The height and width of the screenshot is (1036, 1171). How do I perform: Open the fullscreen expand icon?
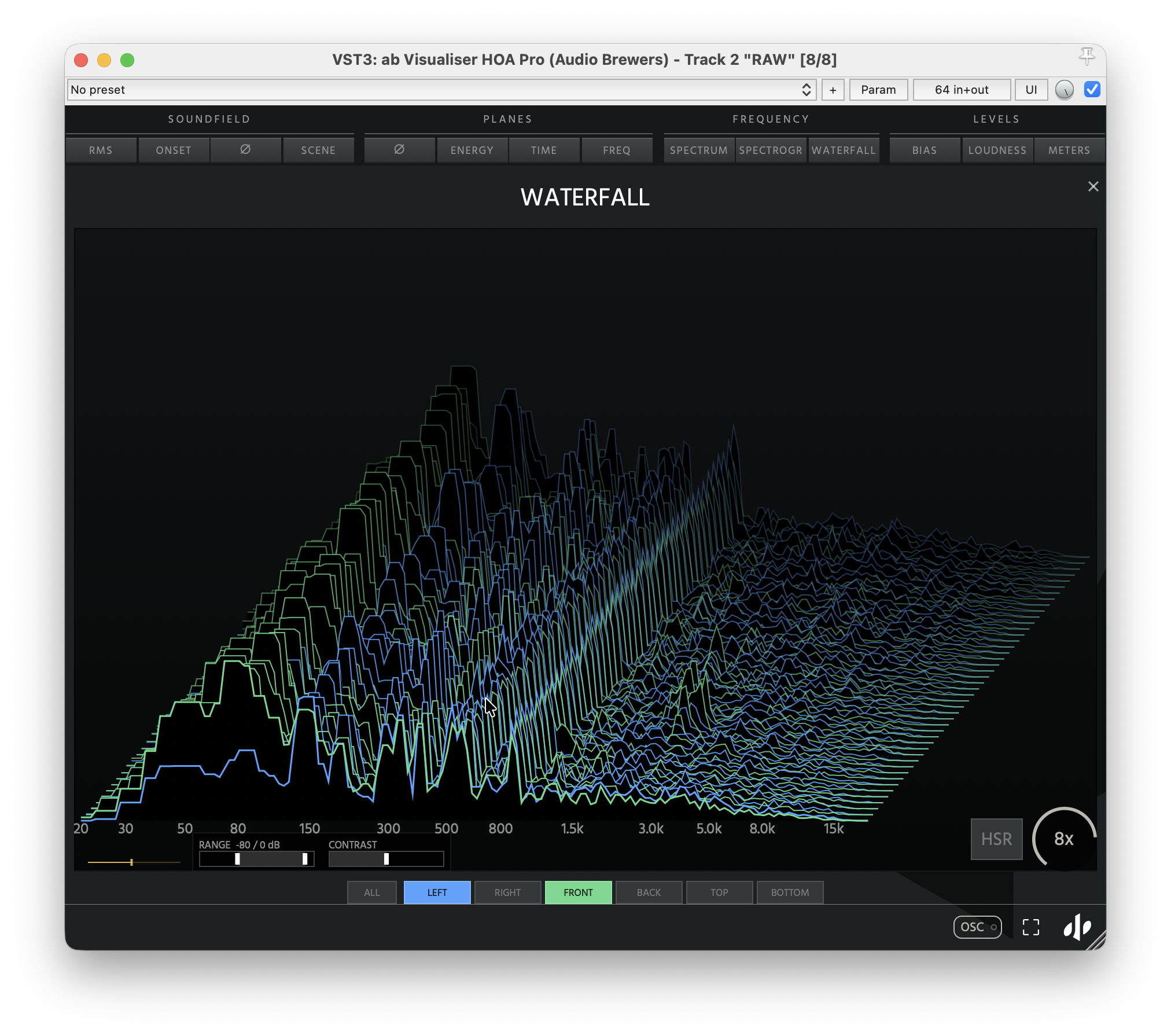pos(1031,927)
